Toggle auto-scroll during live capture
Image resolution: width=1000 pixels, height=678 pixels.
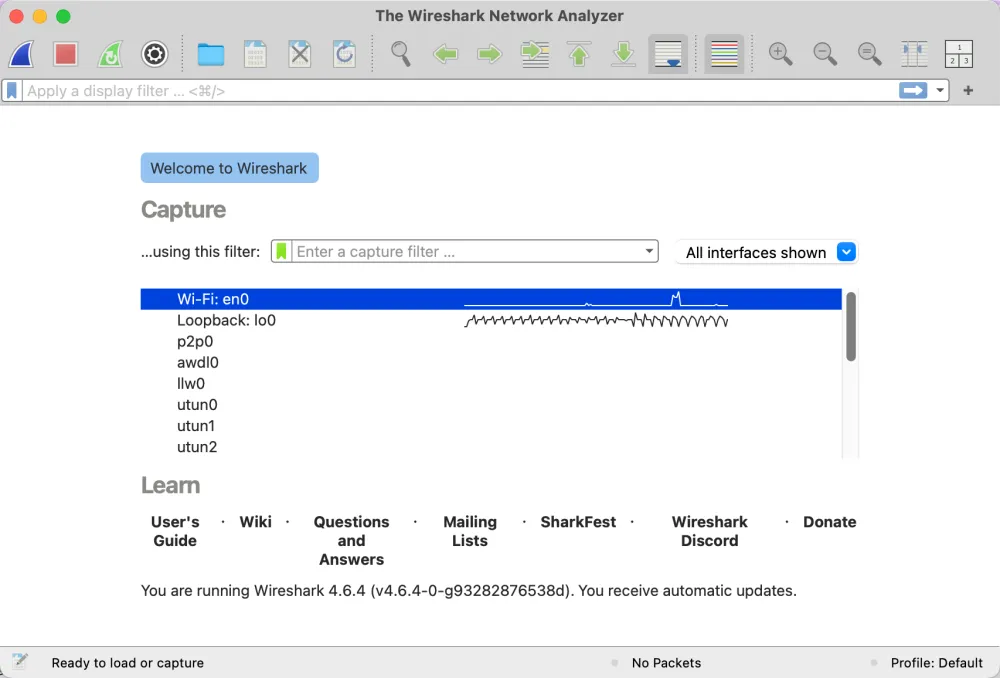[668, 54]
